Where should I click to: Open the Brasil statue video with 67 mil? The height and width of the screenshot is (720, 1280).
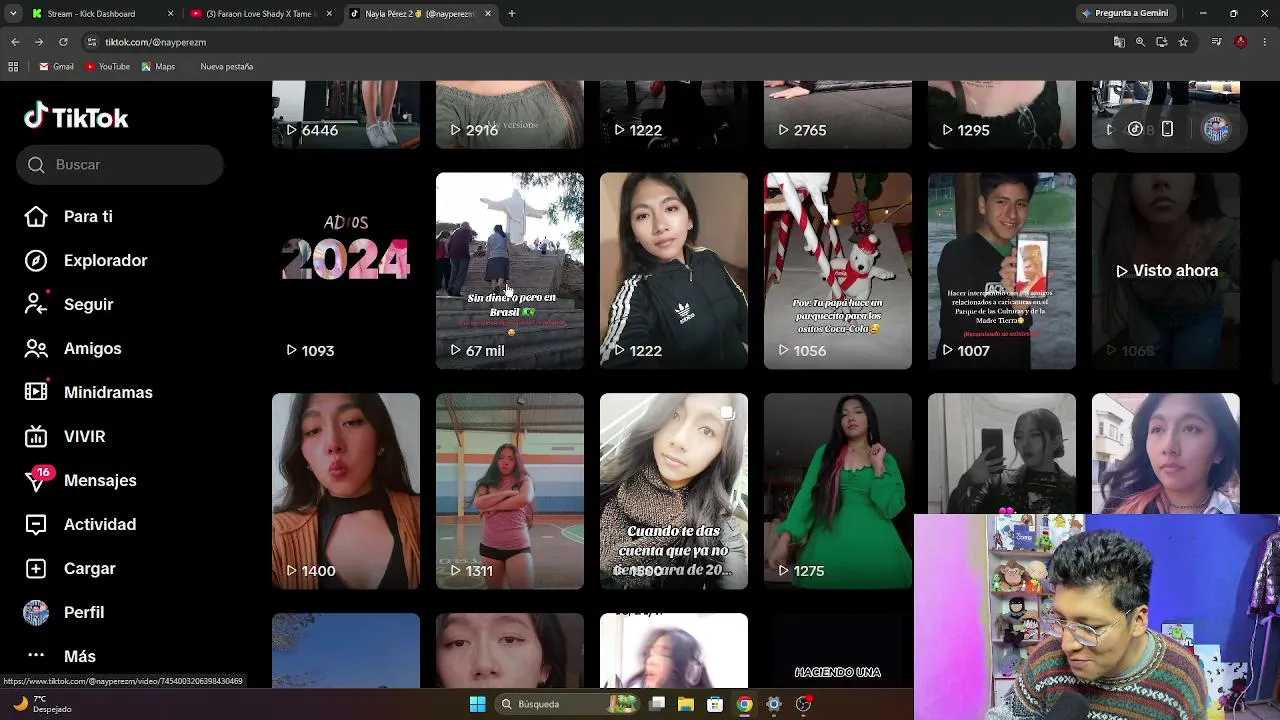[510, 271]
